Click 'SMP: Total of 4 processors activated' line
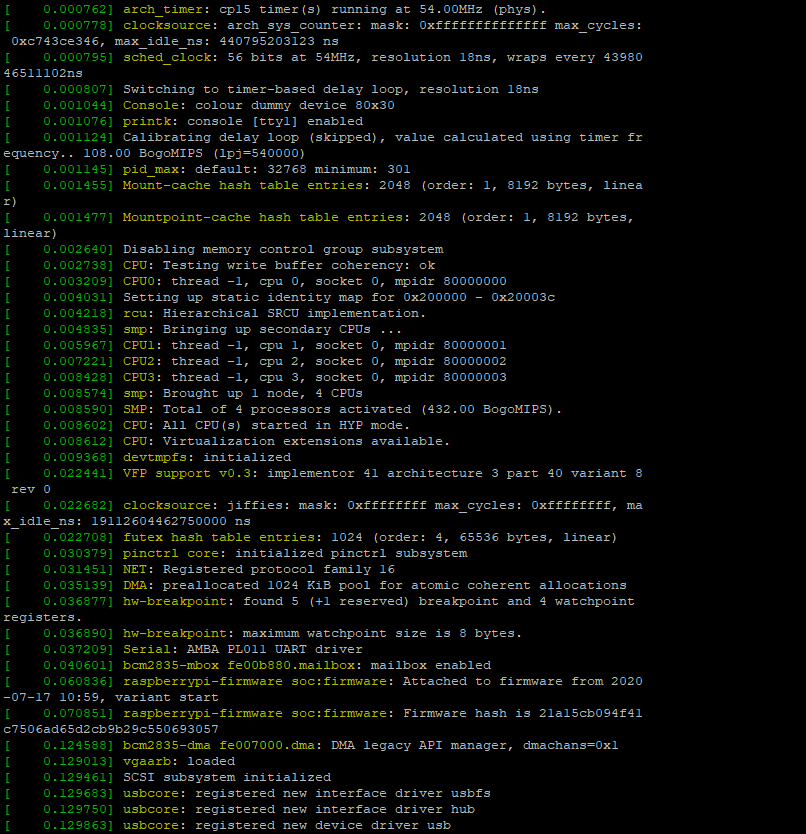Image resolution: width=806 pixels, height=834 pixels. tap(342, 409)
